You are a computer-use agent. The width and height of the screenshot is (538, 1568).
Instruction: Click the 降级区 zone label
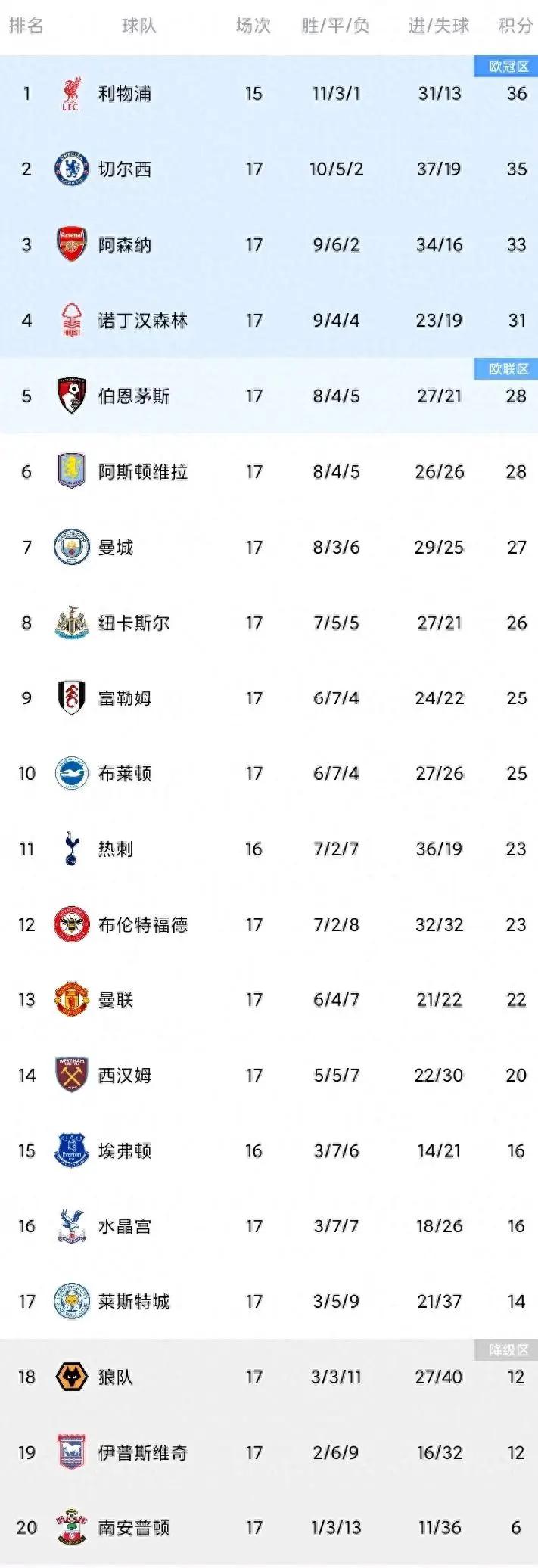(x=508, y=1349)
